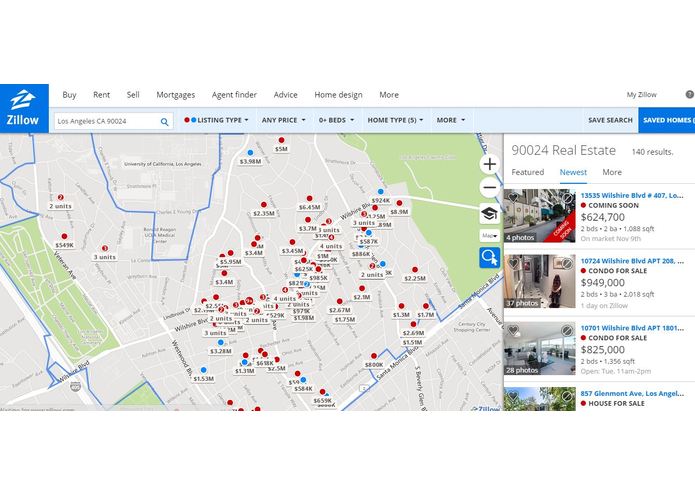Open 13535 Wilshire Blvd # 407 listing link

[632, 195]
